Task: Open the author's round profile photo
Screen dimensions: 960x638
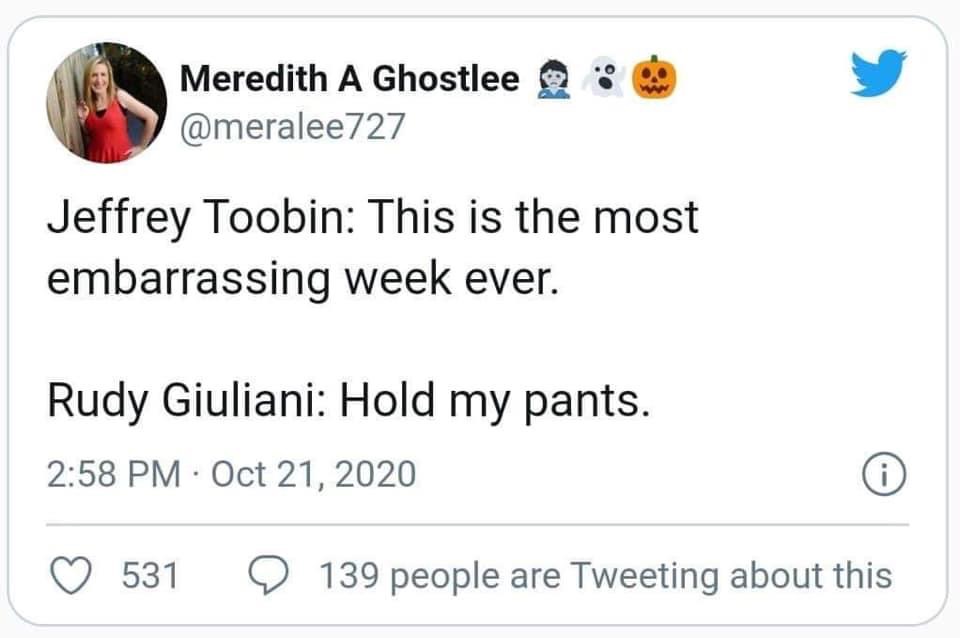Action: pos(106,102)
